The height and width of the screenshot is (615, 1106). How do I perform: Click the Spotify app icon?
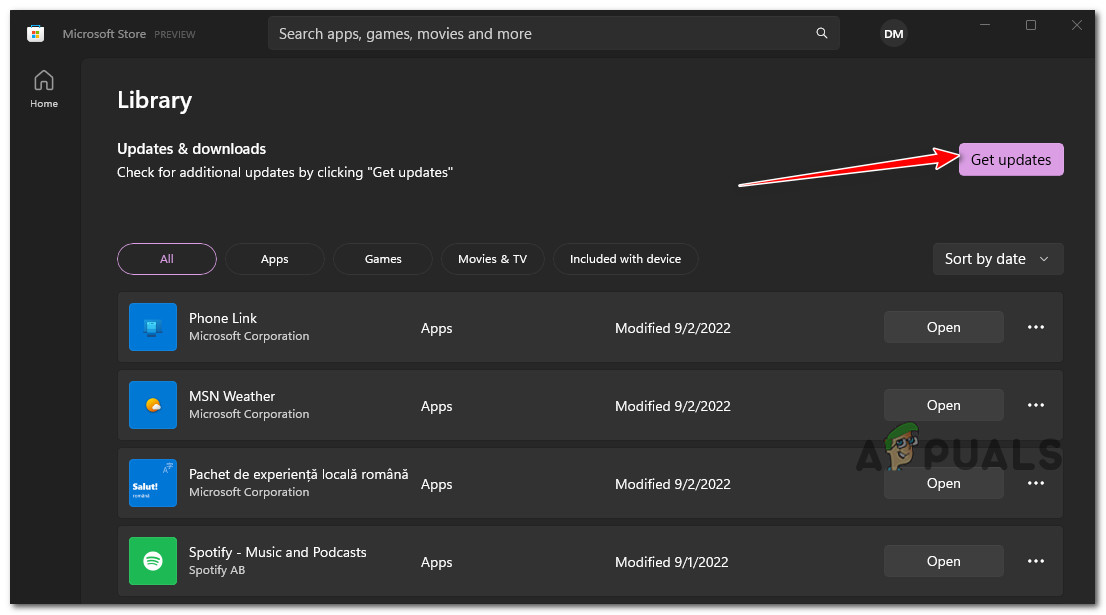pyautogui.click(x=153, y=561)
